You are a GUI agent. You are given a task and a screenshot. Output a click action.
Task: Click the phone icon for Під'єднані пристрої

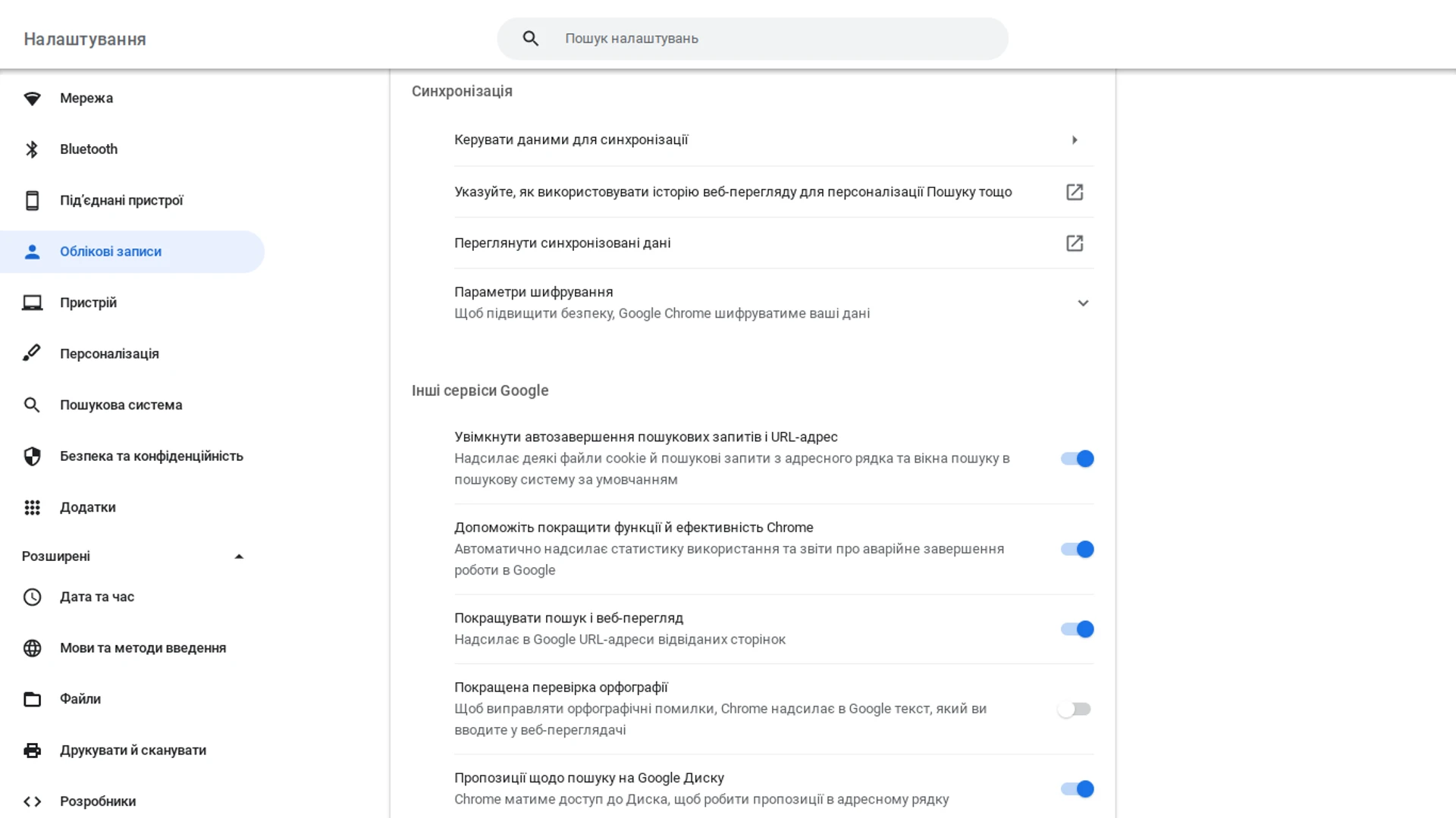[x=32, y=201]
